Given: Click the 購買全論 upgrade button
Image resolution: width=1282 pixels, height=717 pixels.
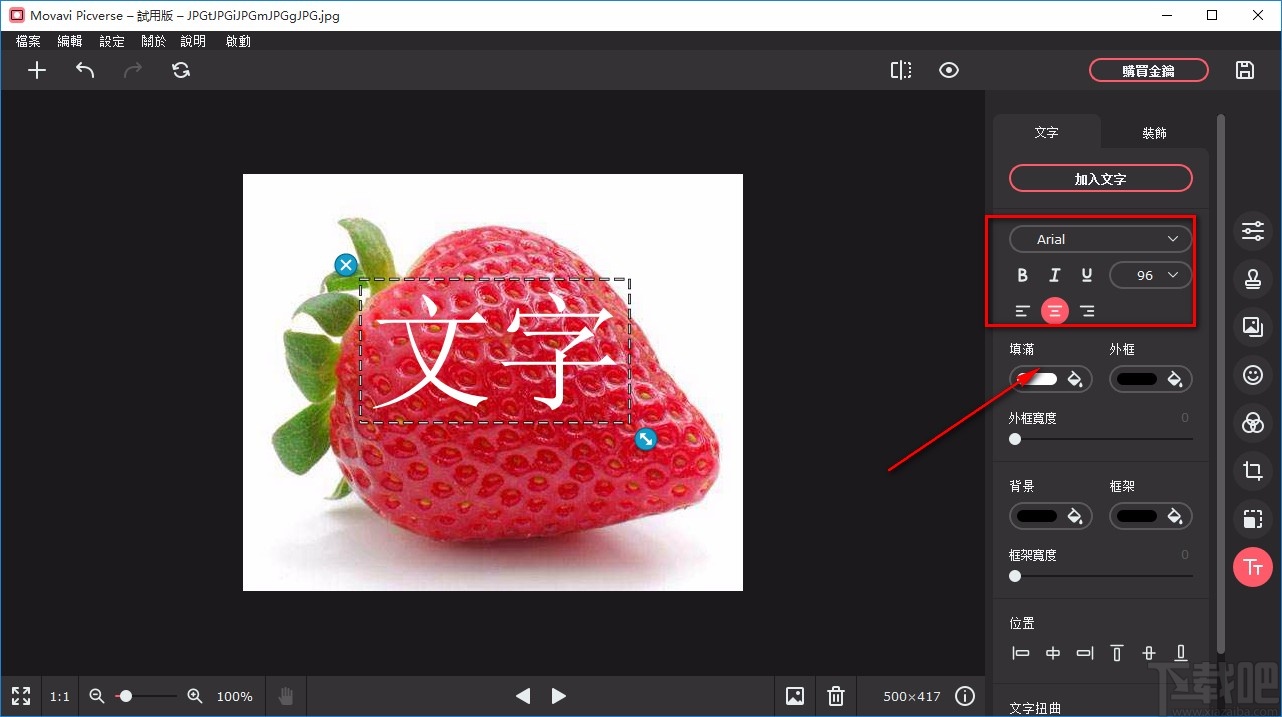Looking at the screenshot, I should tap(1148, 70).
